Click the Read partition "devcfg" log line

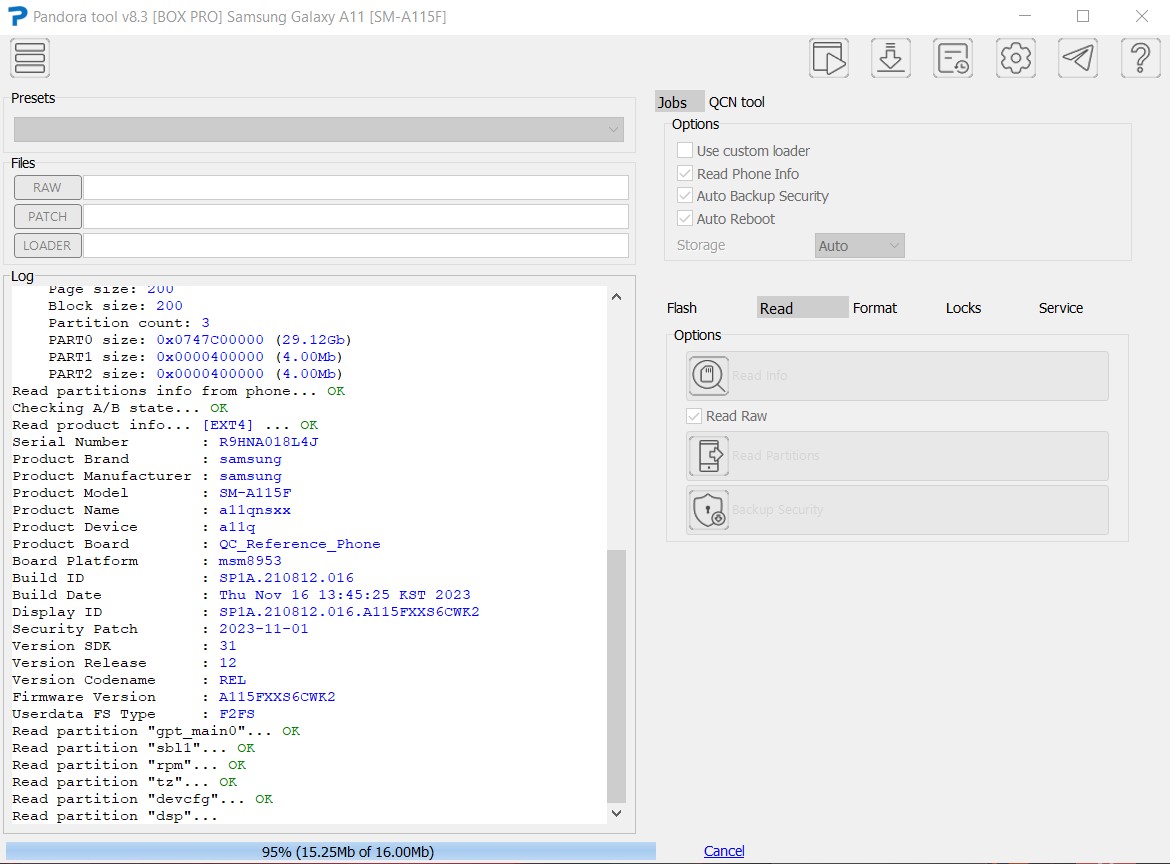tap(143, 799)
